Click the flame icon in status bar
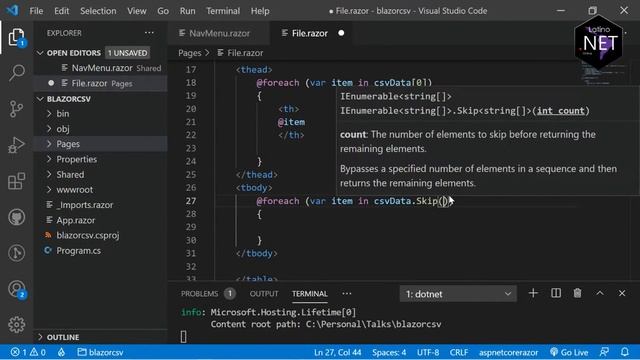The image size is (640, 360). tap(61, 352)
